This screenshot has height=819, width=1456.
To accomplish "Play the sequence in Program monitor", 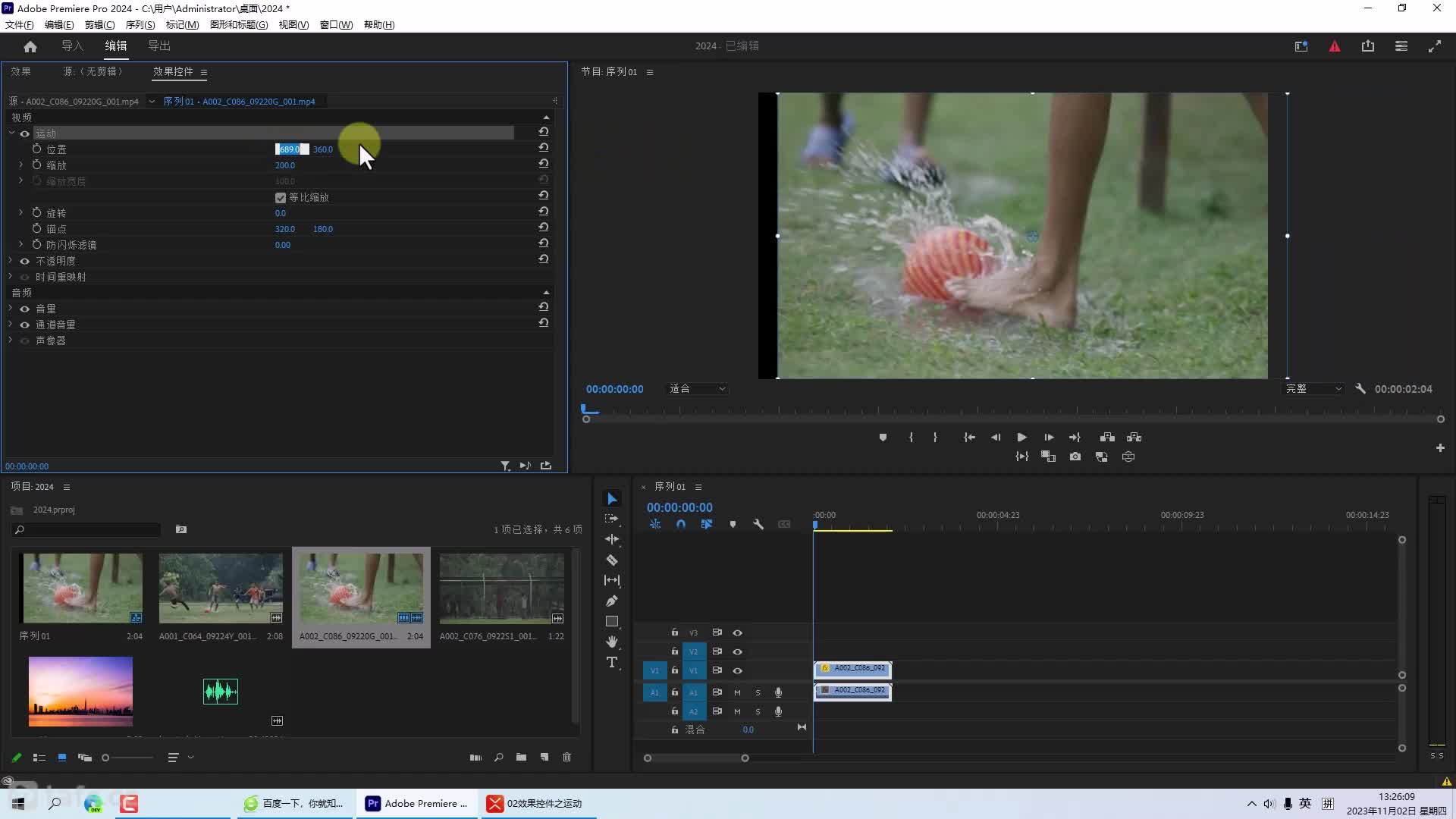I will click(1021, 438).
